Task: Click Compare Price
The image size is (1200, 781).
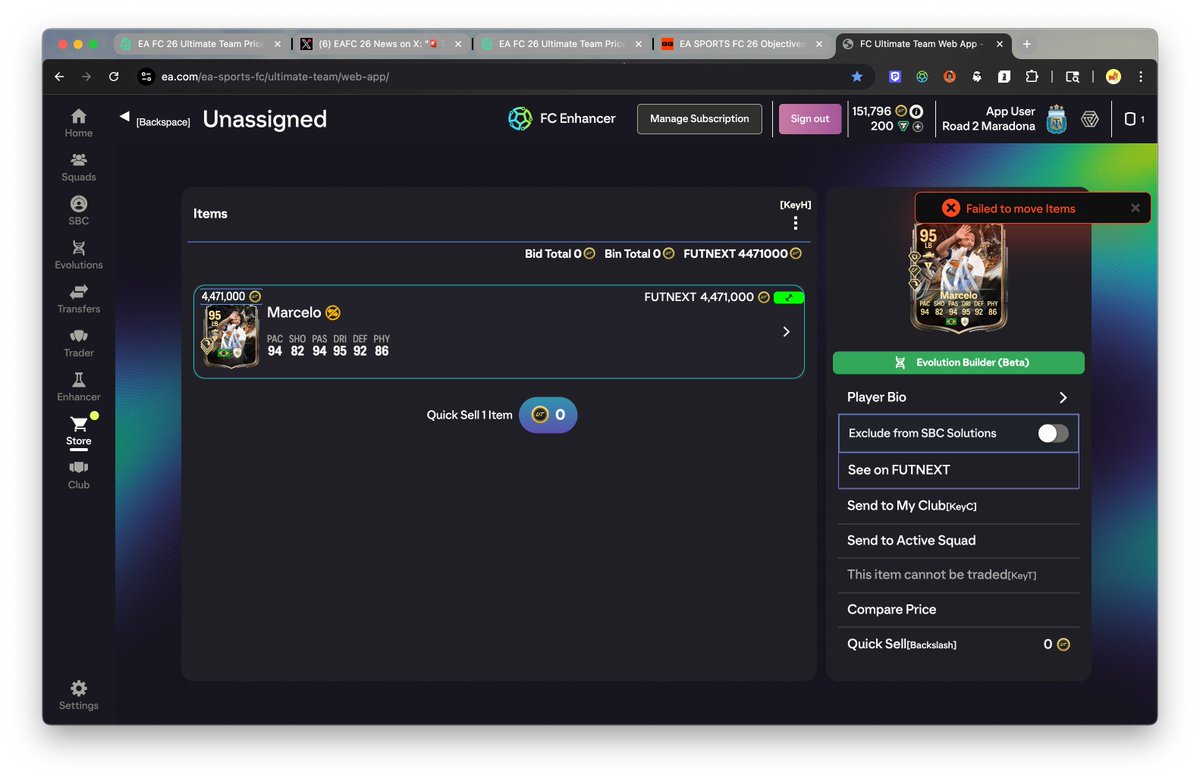Action: tap(958, 610)
